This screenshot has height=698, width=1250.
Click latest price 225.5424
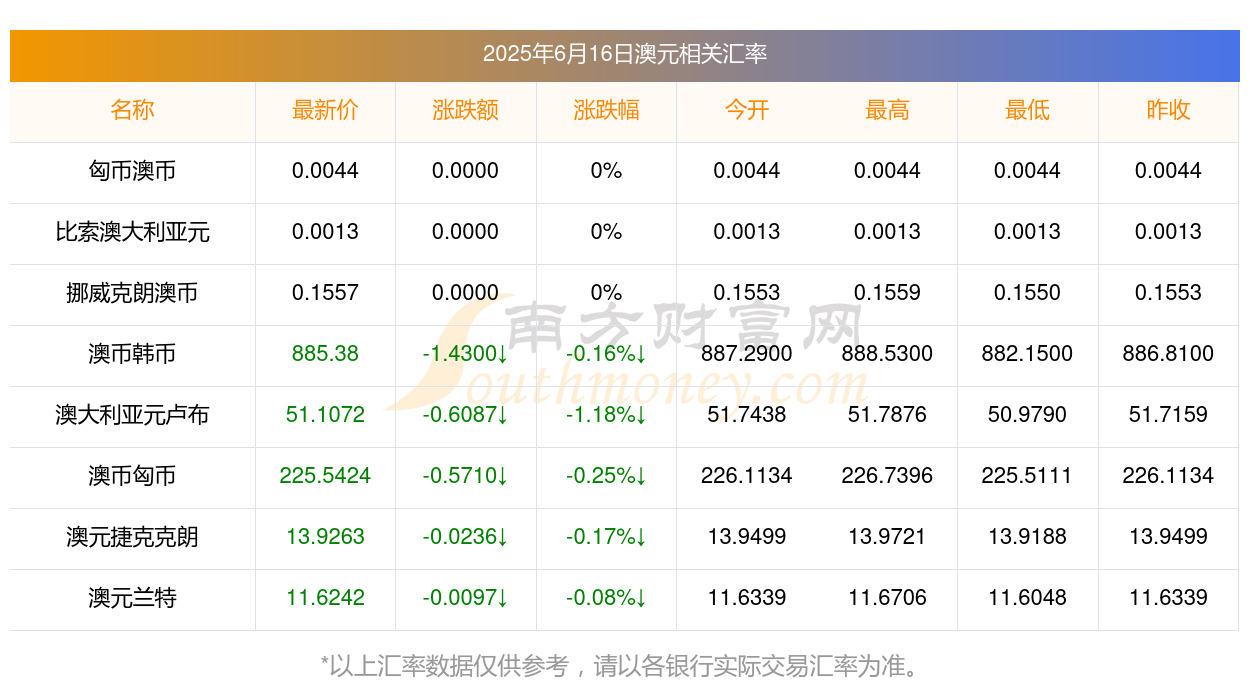pos(325,476)
